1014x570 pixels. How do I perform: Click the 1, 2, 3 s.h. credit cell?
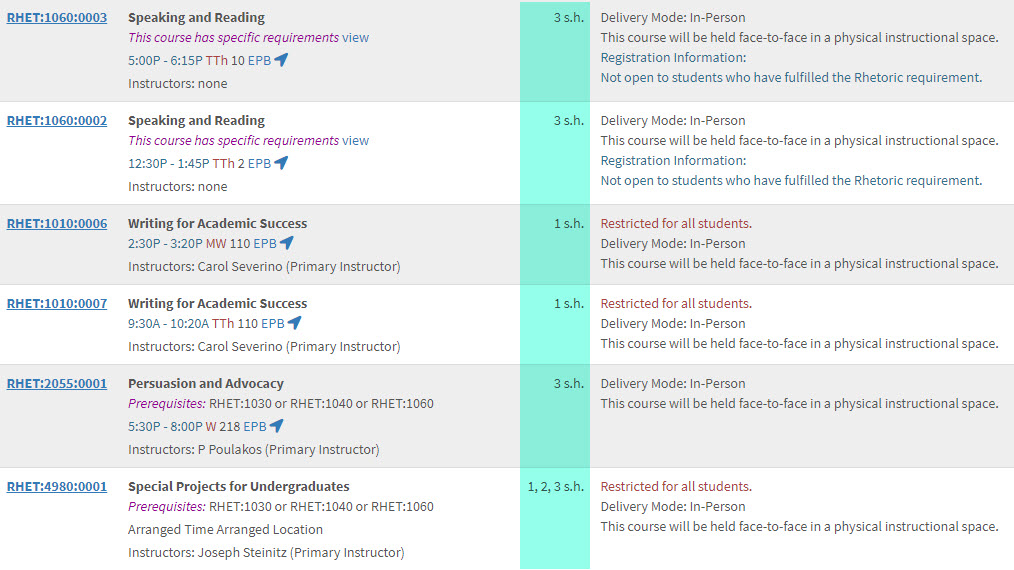555,487
